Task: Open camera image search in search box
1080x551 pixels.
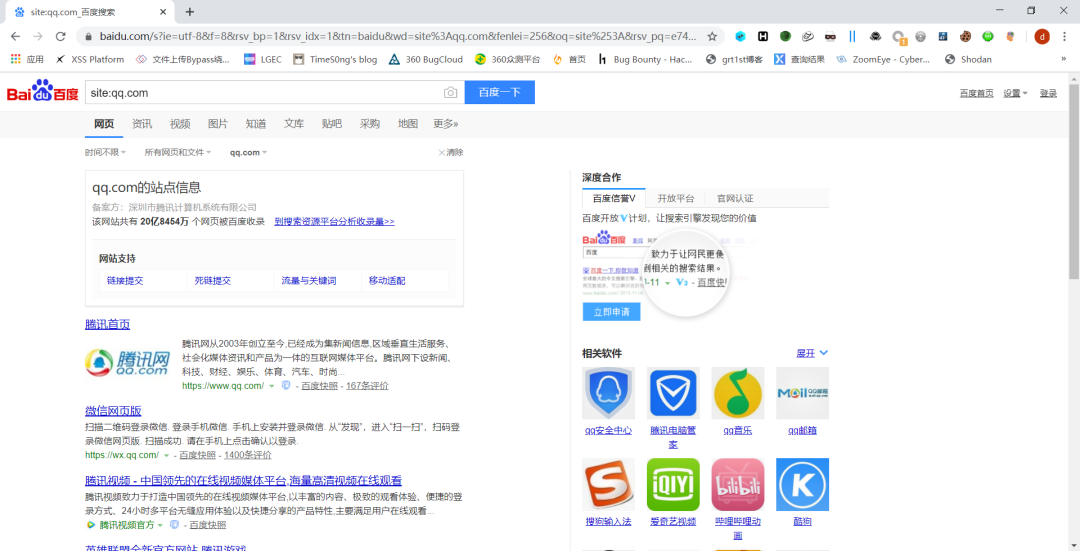Action: coord(450,92)
